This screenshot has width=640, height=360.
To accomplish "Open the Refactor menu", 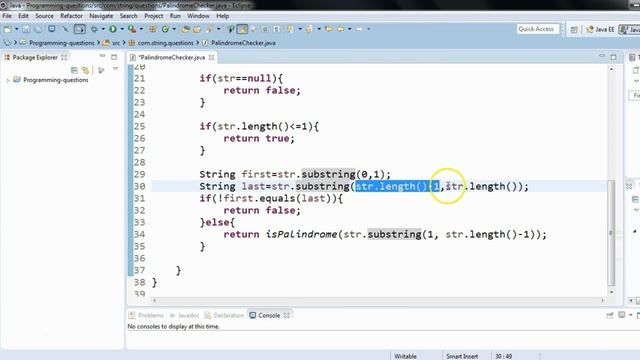I will (71, 16).
